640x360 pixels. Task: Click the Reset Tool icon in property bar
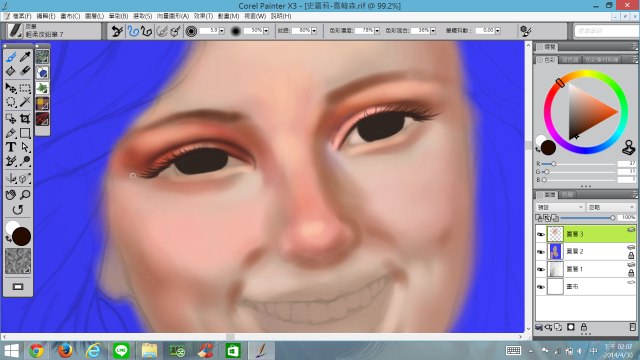117,31
